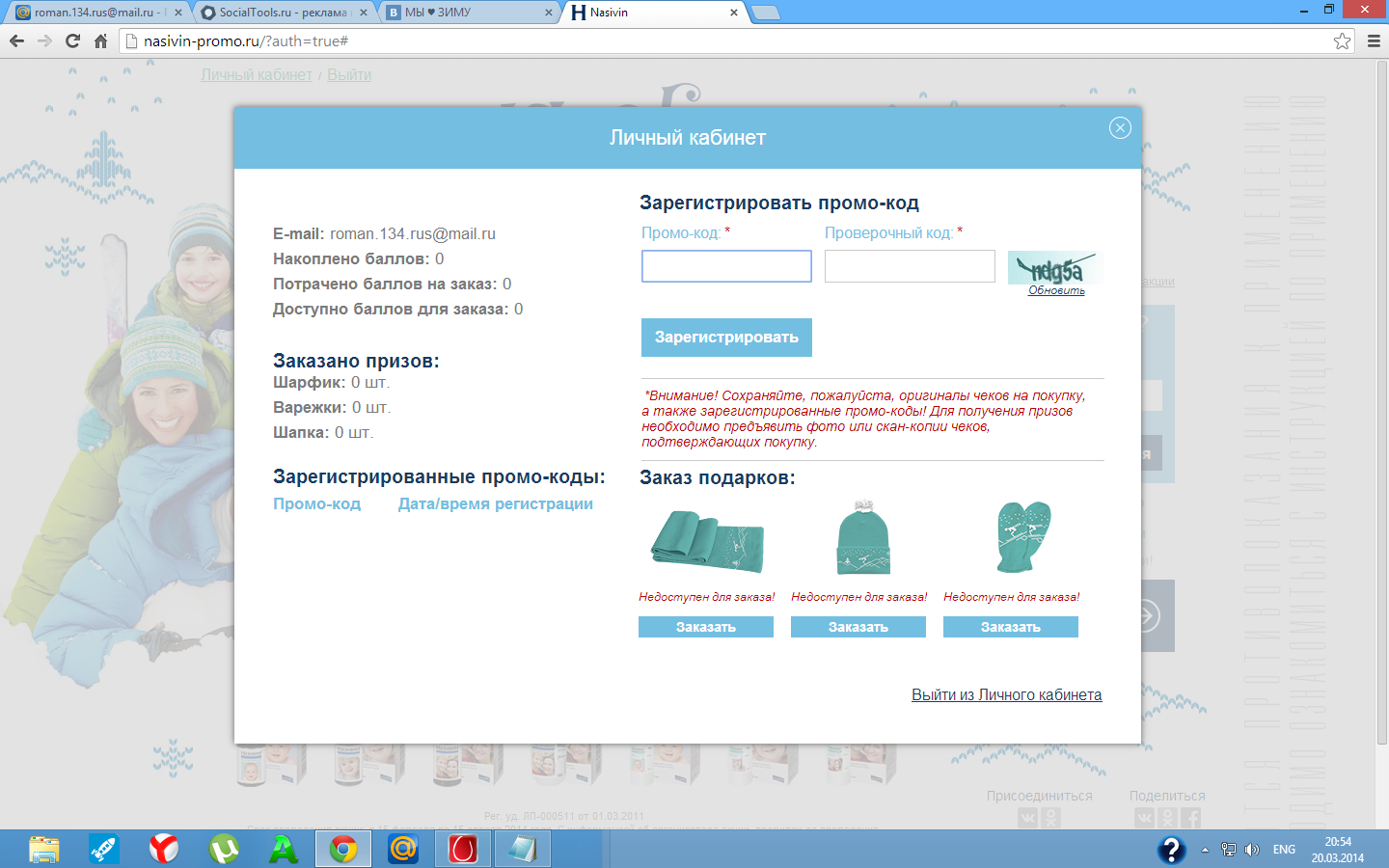
Task: Close the МЫ ♥ ЗИМУ tab
Action: coord(549,13)
